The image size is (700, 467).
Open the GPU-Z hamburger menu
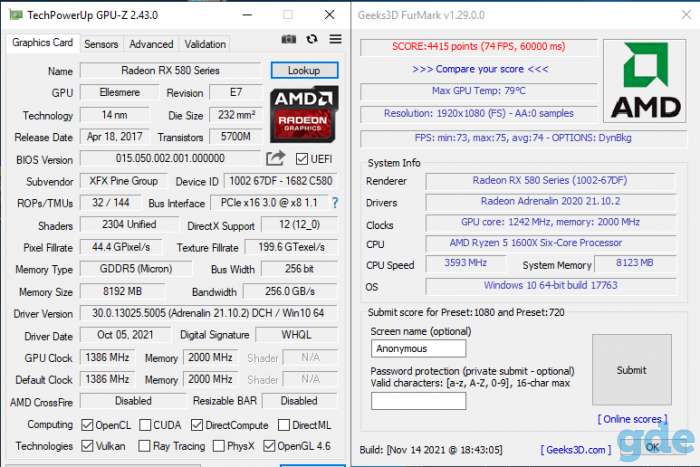[x=336, y=39]
